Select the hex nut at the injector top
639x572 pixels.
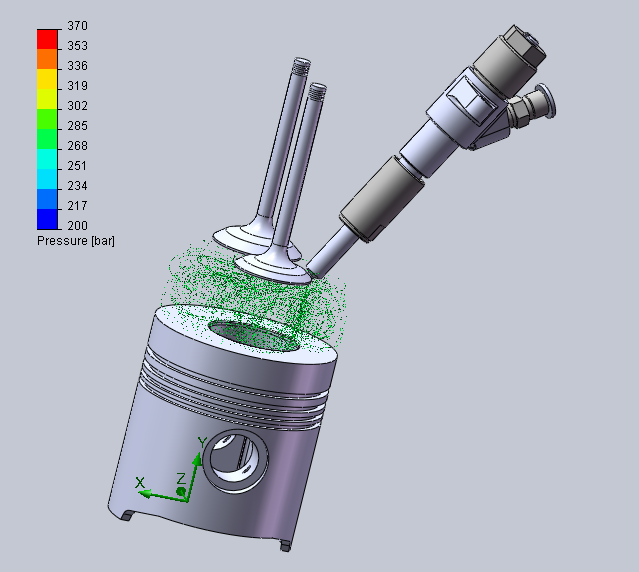(x=524, y=46)
